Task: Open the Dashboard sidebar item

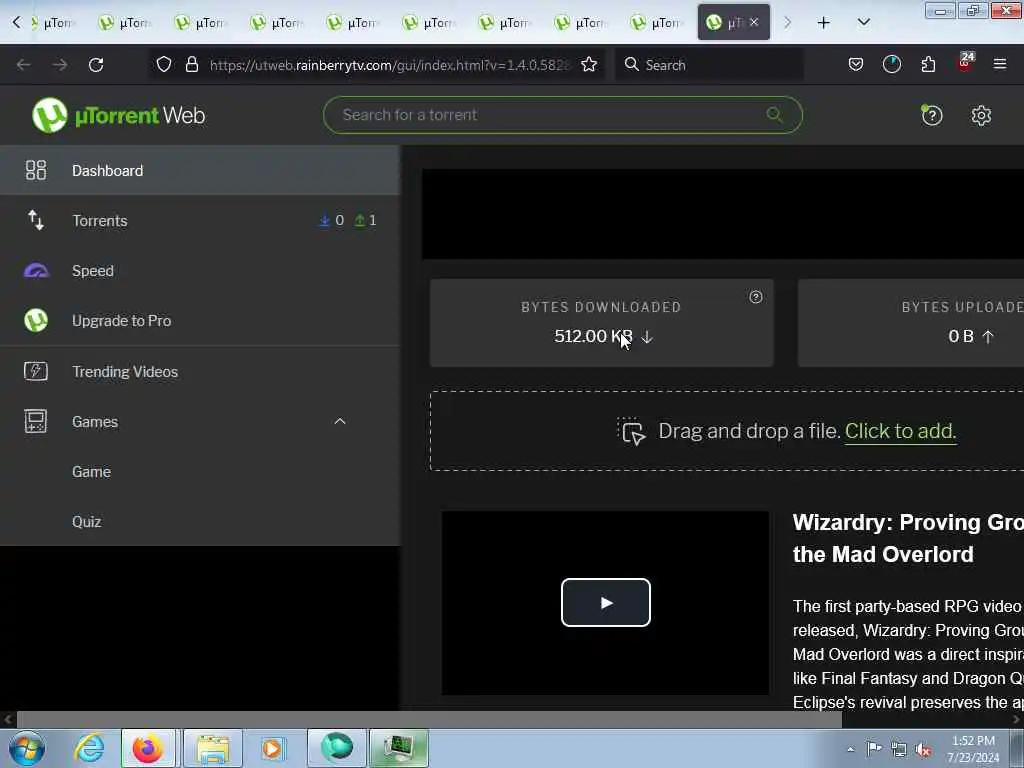Action: click(200, 170)
